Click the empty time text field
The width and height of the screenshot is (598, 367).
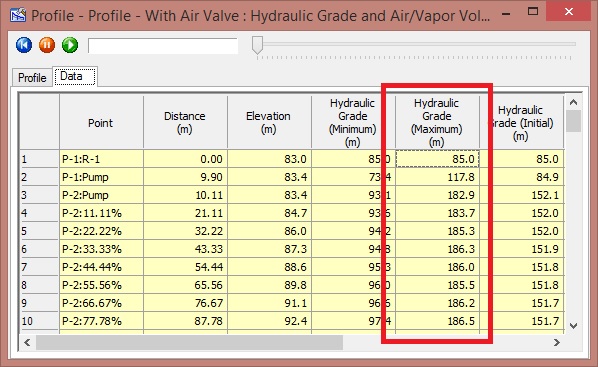coord(163,46)
